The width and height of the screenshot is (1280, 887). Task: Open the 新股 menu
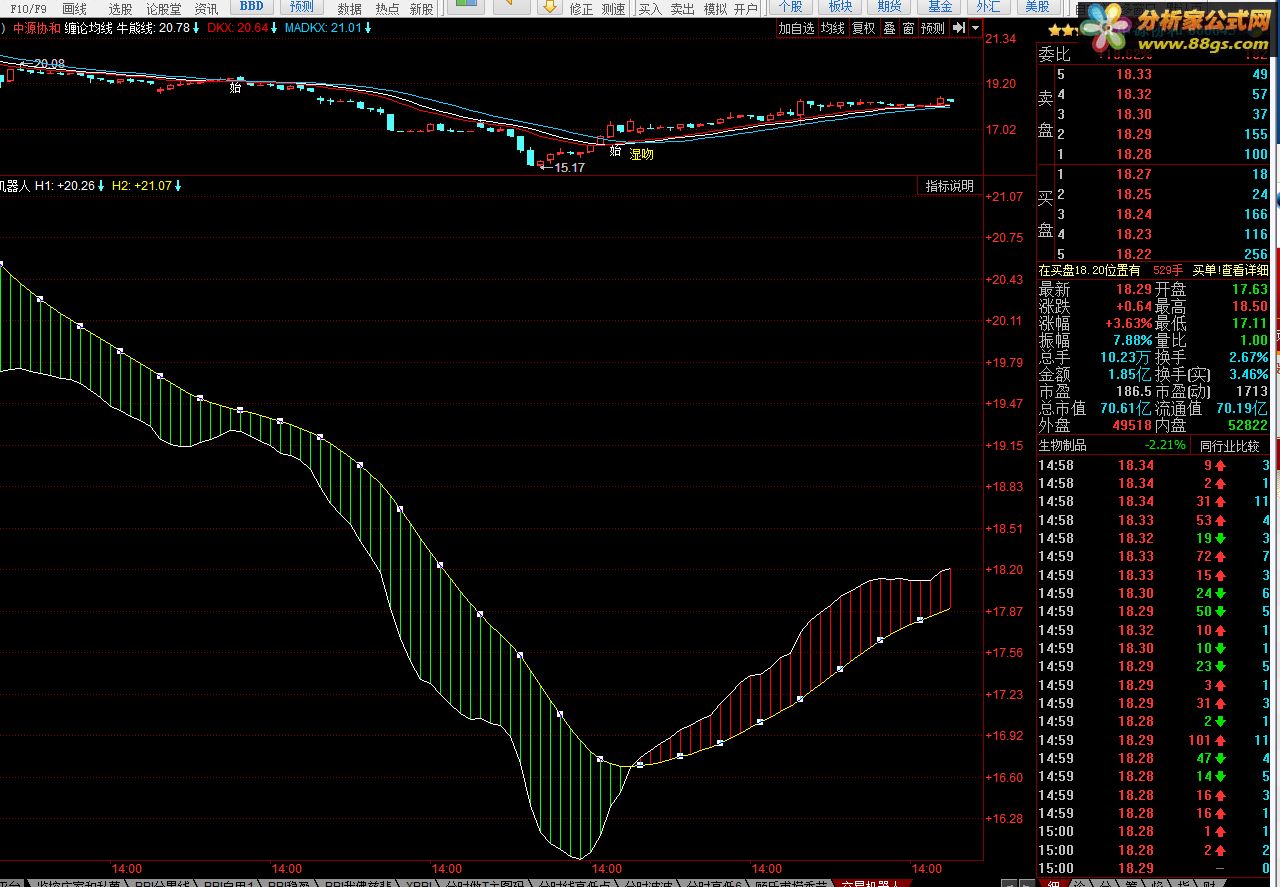click(x=422, y=9)
